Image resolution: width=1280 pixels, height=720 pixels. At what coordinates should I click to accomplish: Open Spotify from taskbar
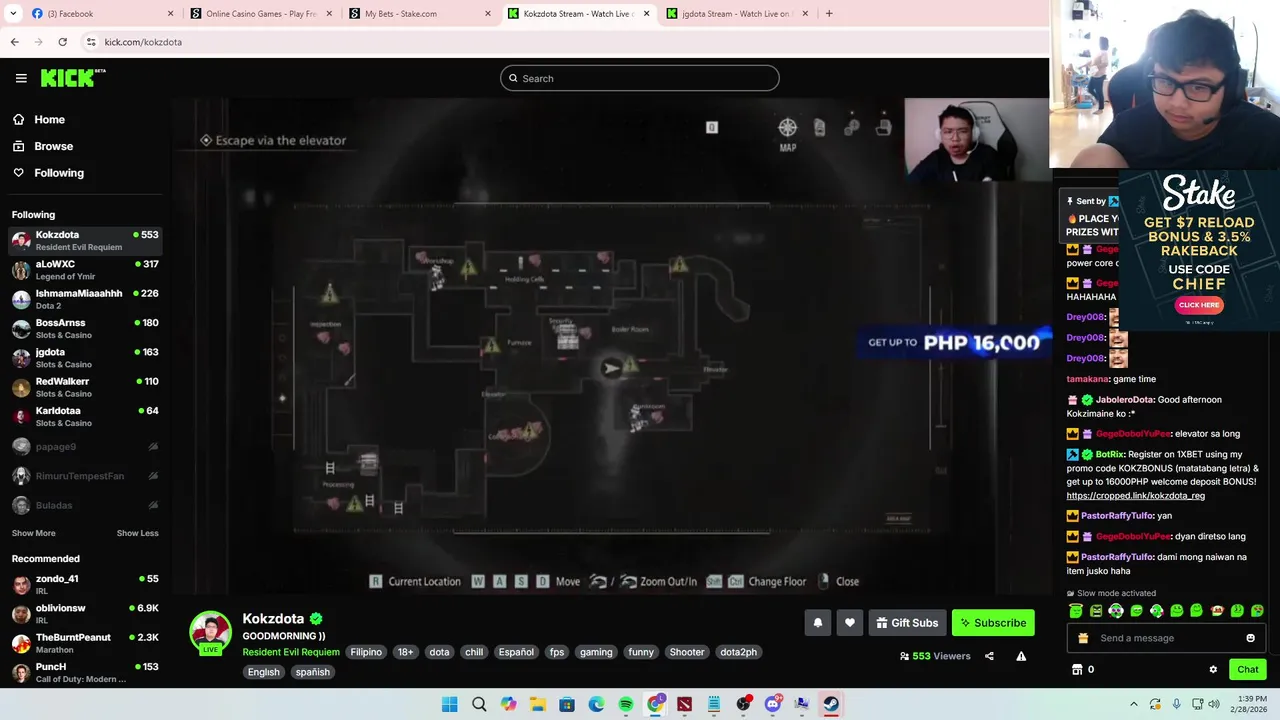coord(626,704)
